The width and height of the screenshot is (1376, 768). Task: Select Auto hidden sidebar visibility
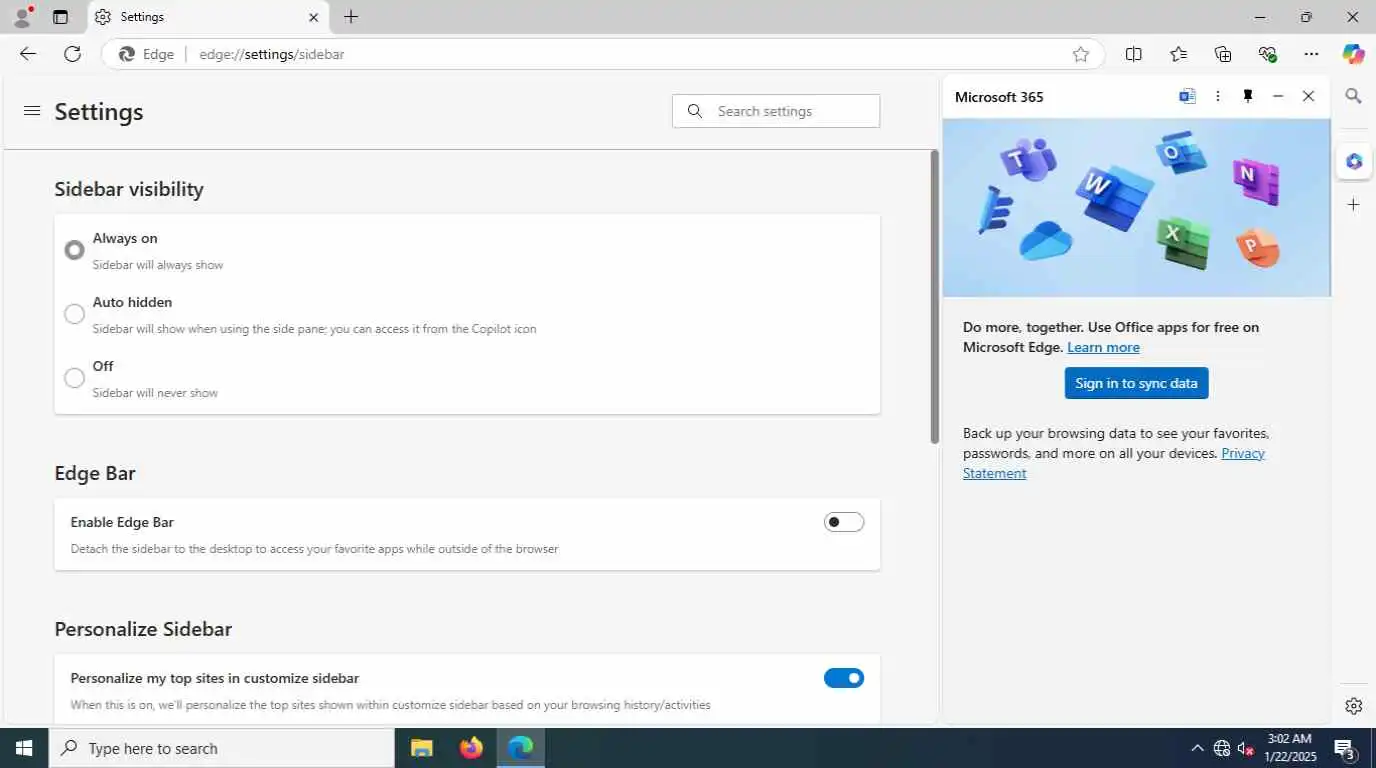click(x=74, y=314)
